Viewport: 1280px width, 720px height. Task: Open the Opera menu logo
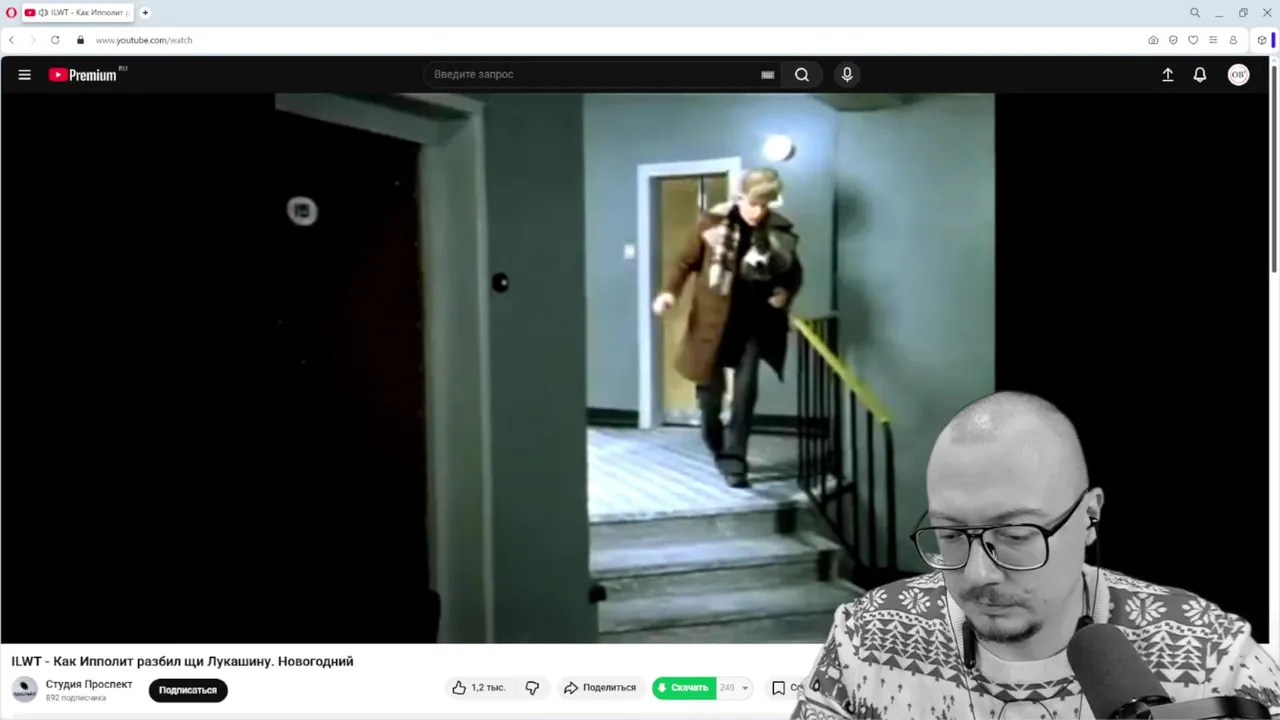[11, 13]
